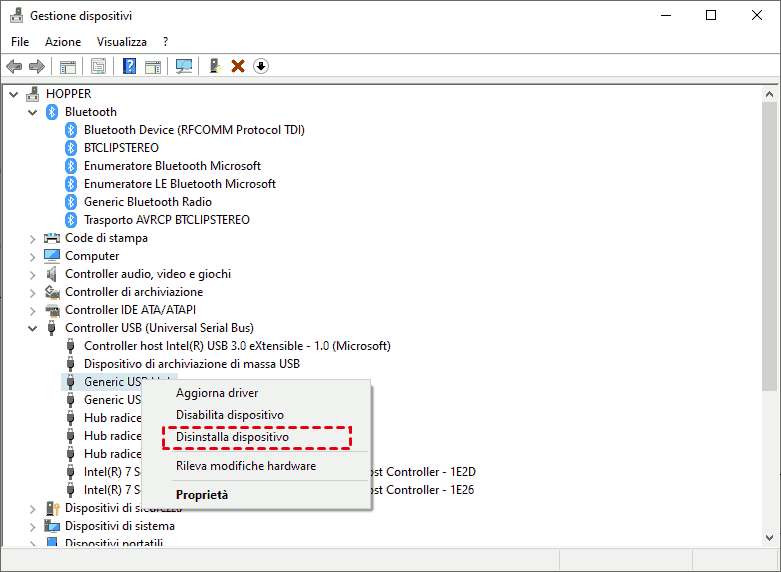Image resolution: width=781 pixels, height=572 pixels.
Task: Expand Dispositivi di sistema category
Action: coord(32,527)
